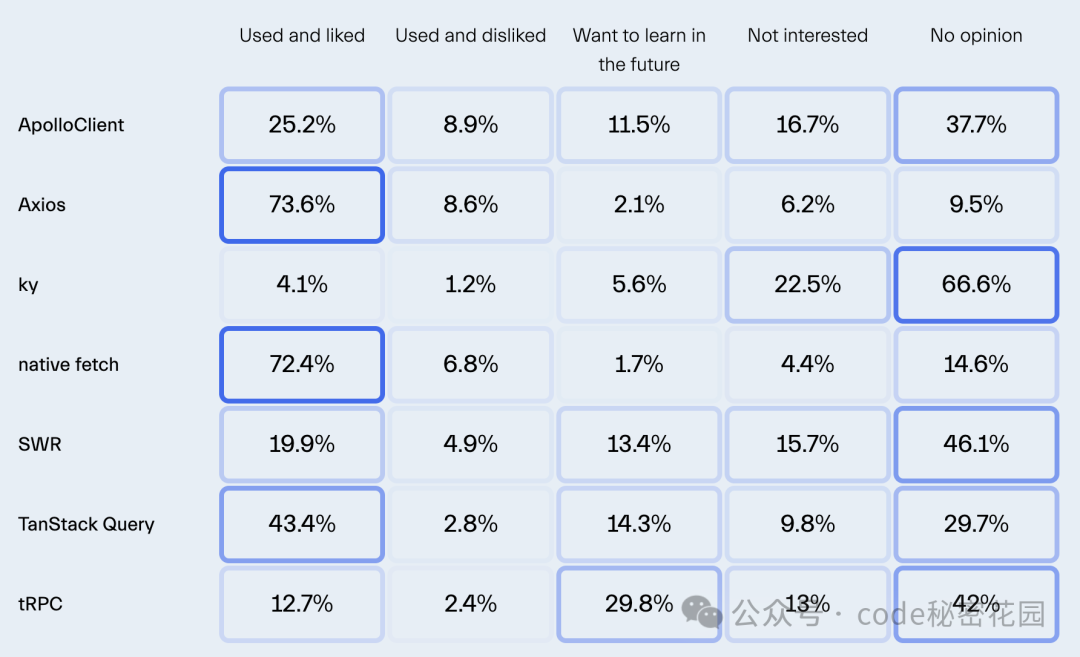Click the ky 22.5% Not interested cell
Screen dimensions: 1080x657
(x=807, y=284)
